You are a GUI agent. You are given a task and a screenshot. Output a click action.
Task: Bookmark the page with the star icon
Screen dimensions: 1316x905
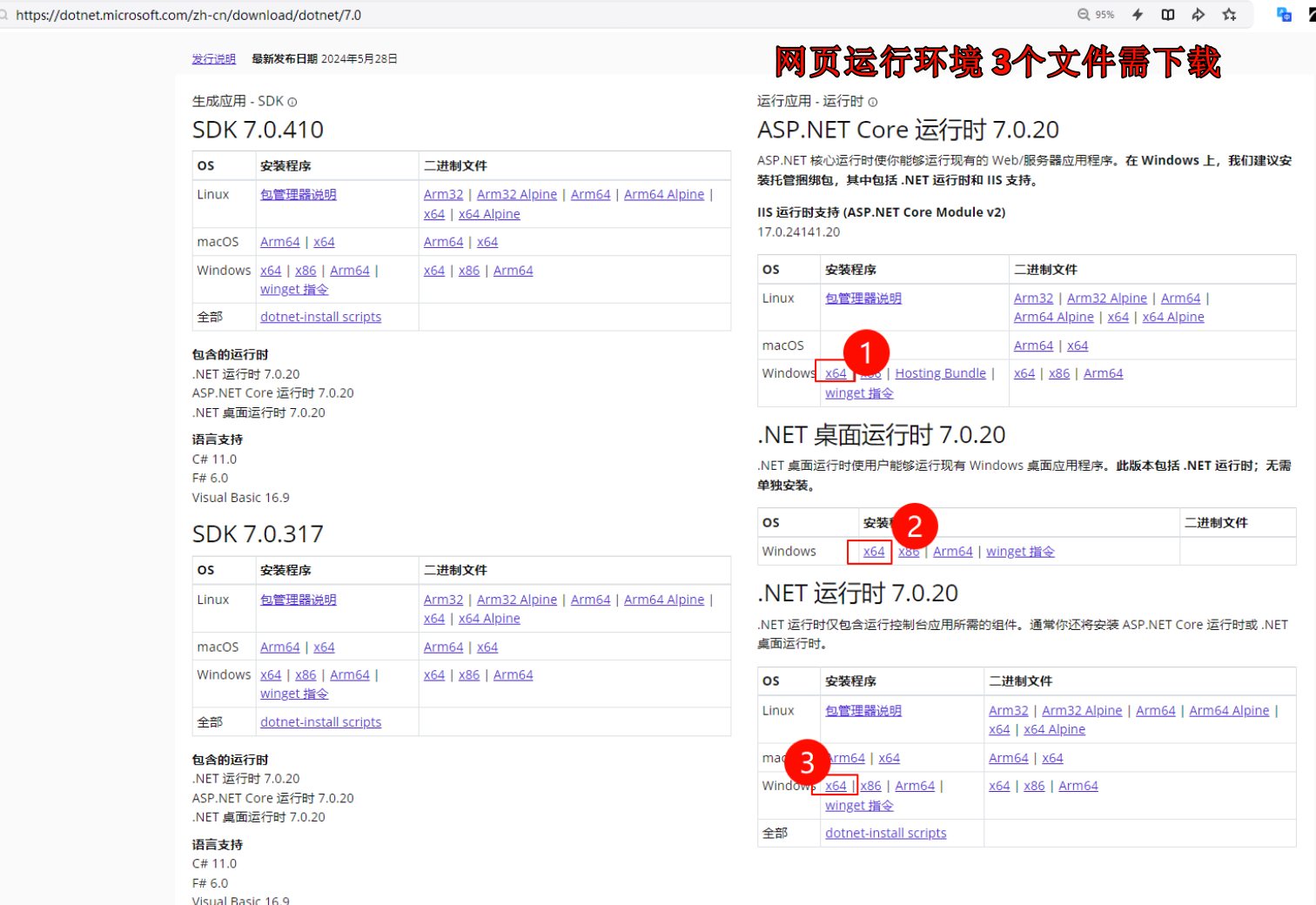point(1229,15)
